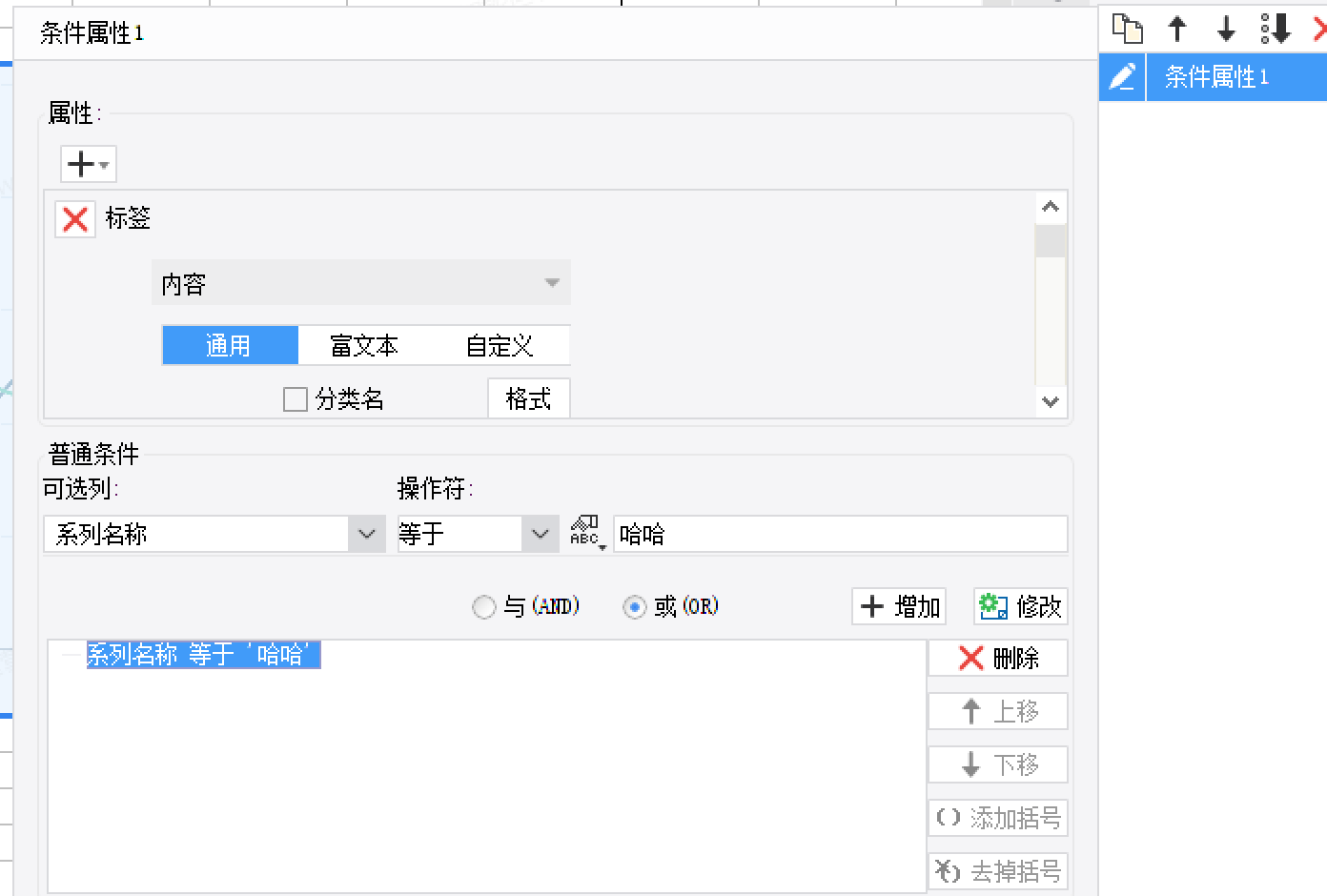Click the 哈哈 value input field

[839, 534]
